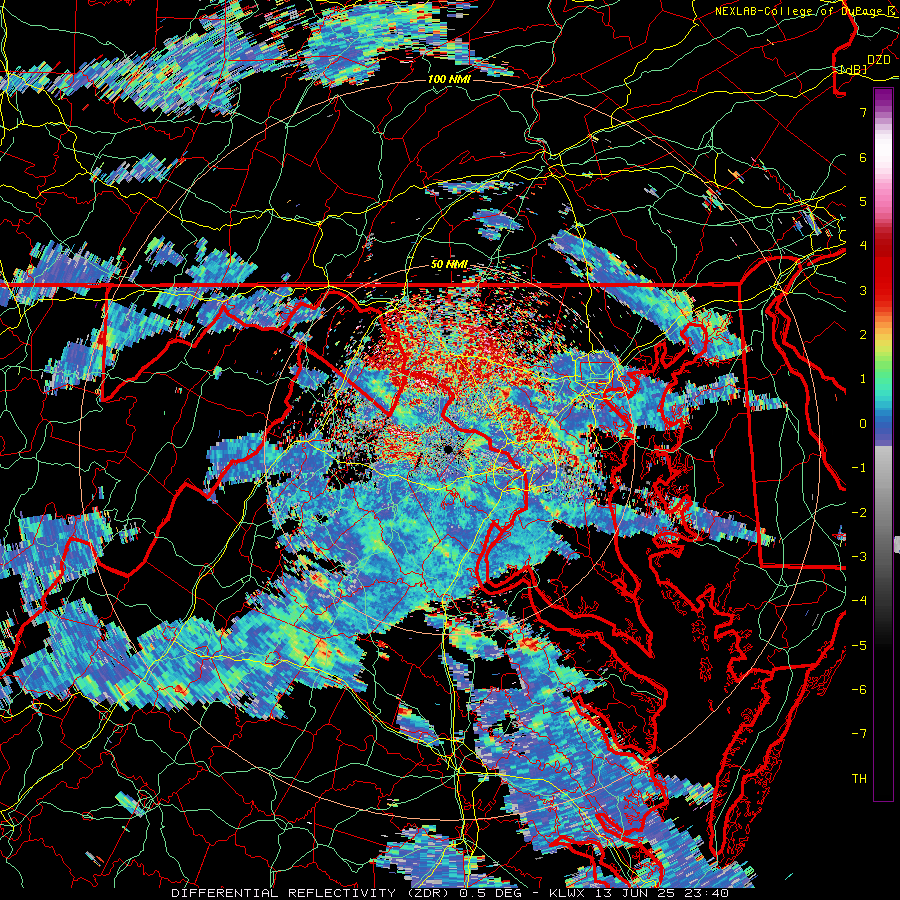This screenshot has width=900, height=900.
Task: Select the -2 value on the scale
Action: click(859, 513)
